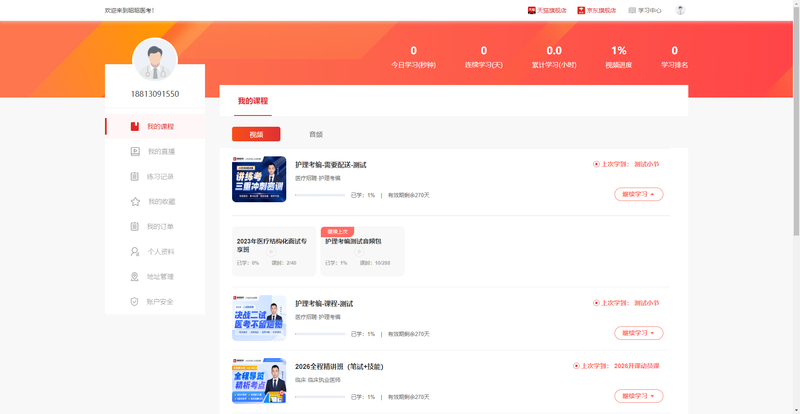800x414 pixels.
Task: Play 2023年医疗结构化面试专享班 via play icon
Action: pos(271,252)
